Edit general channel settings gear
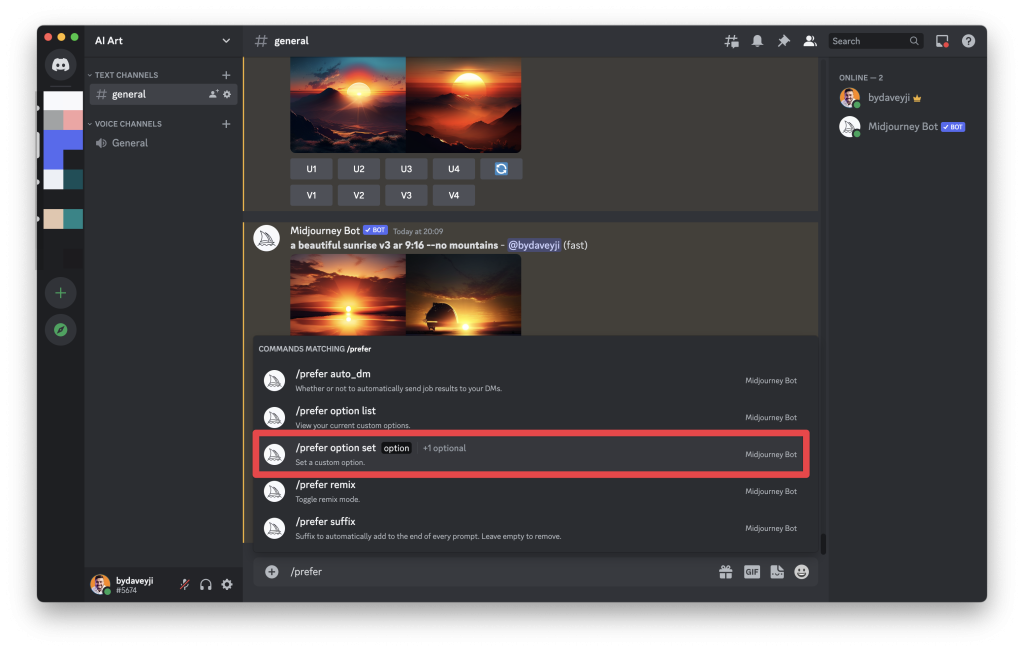This screenshot has height=651, width=1024. 227,94
